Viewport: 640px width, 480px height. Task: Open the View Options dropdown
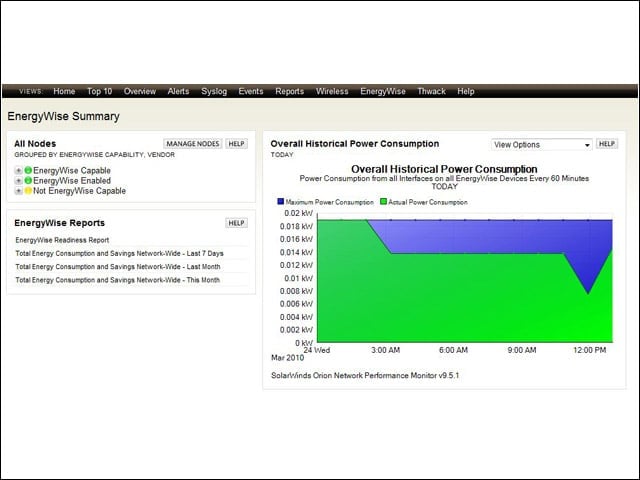(542, 145)
